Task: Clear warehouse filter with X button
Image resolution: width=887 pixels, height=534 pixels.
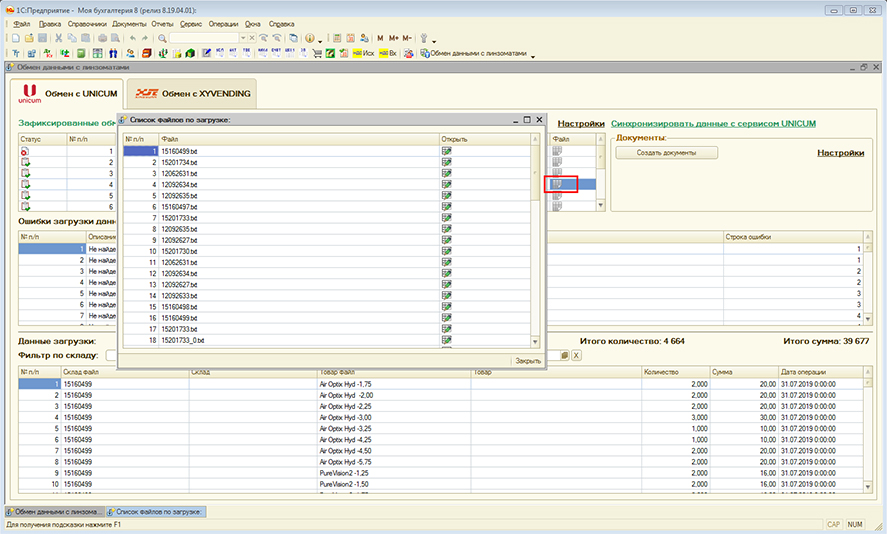Action: pyautogui.click(x=577, y=355)
